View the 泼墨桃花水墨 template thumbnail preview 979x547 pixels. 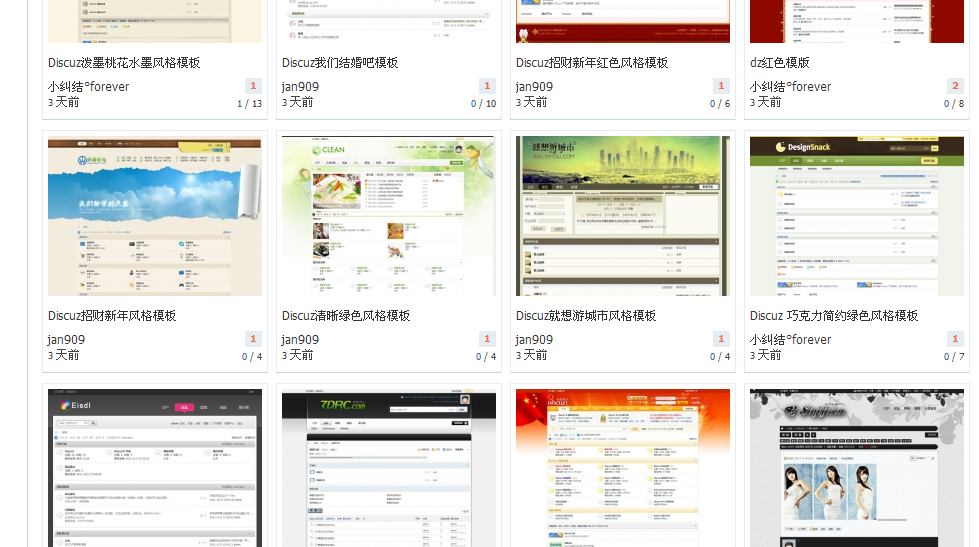click(155, 21)
